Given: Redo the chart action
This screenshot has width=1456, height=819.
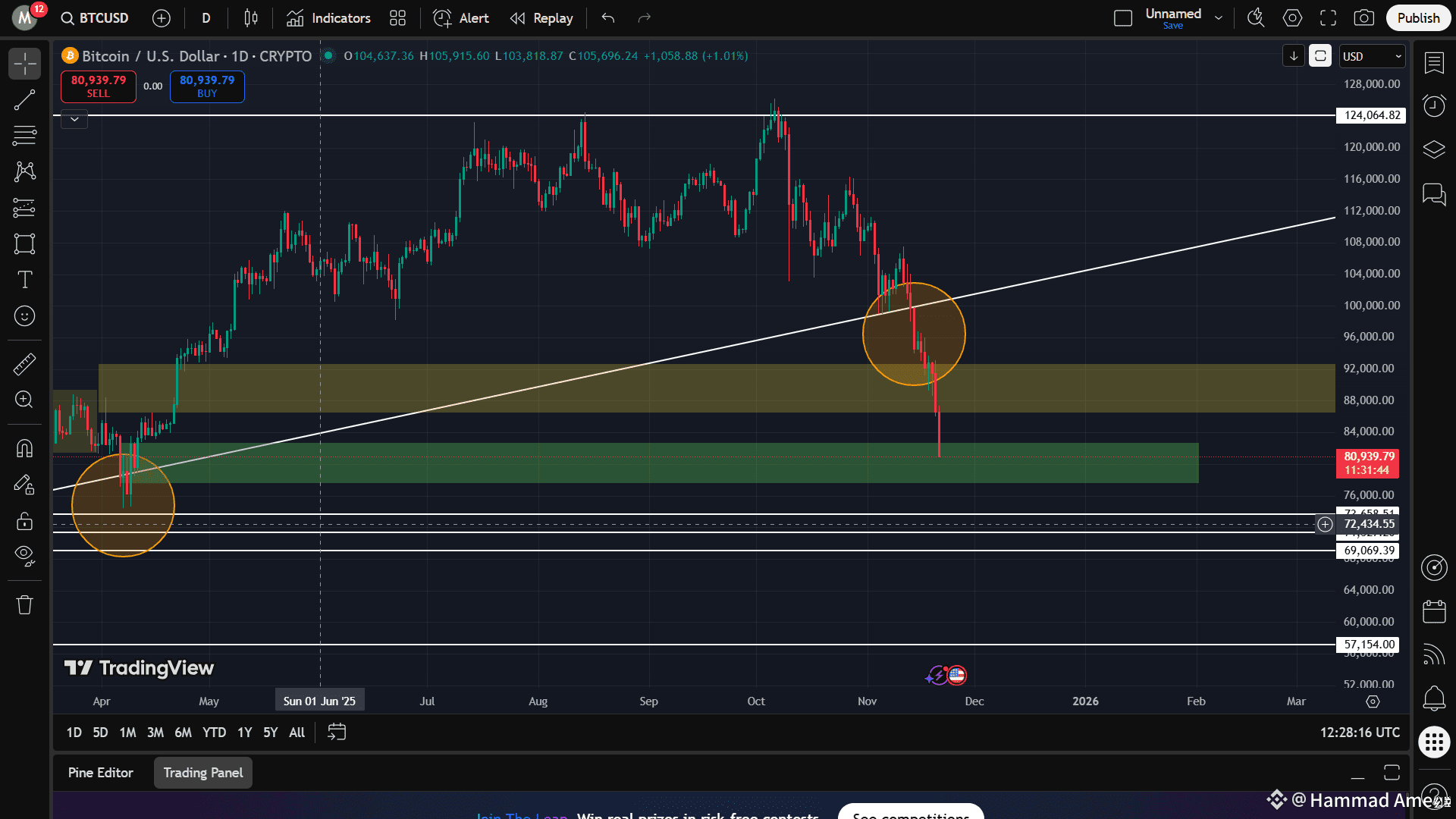Looking at the screenshot, I should click(645, 18).
